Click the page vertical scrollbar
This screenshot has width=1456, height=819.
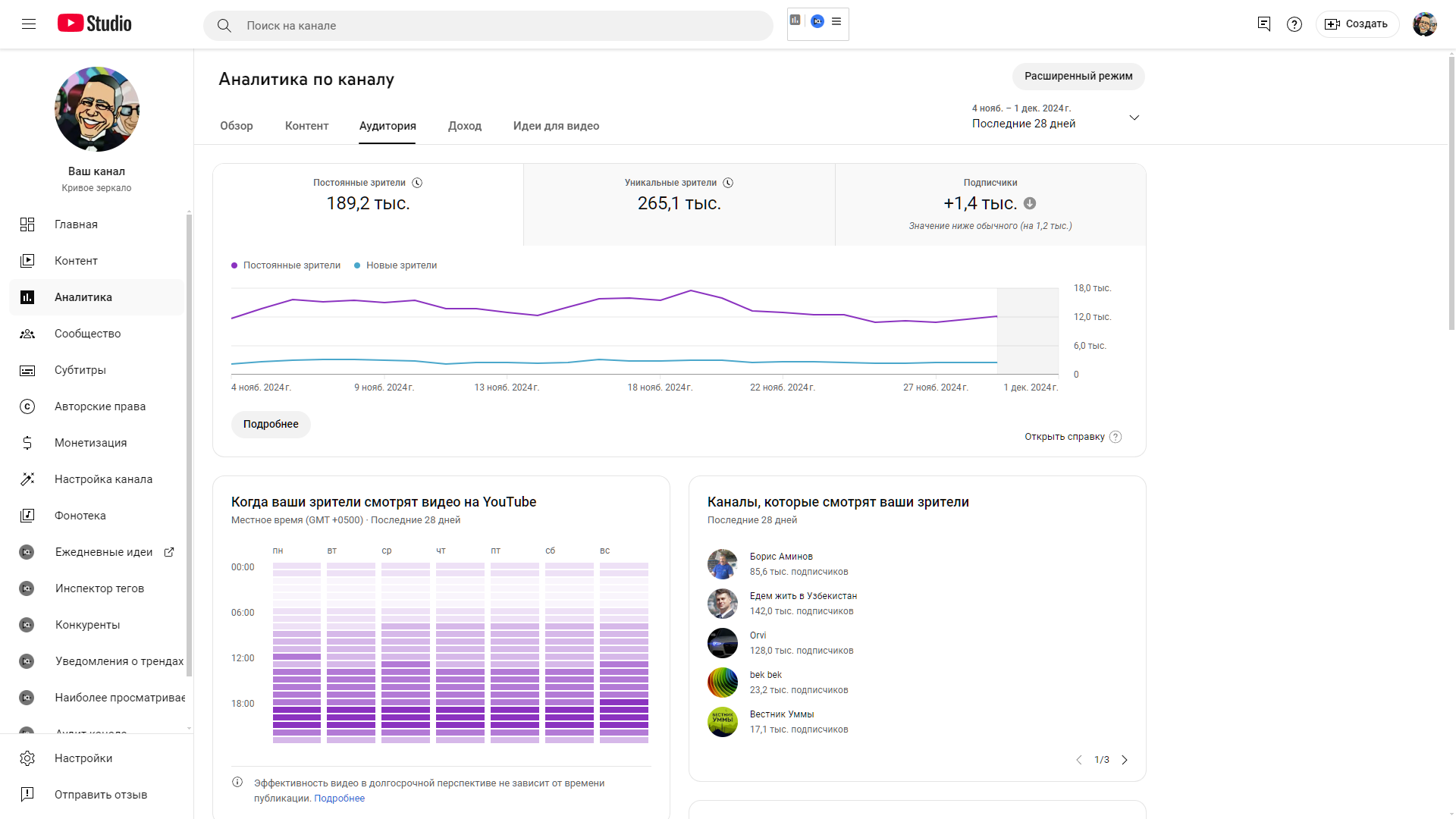tap(1451, 193)
